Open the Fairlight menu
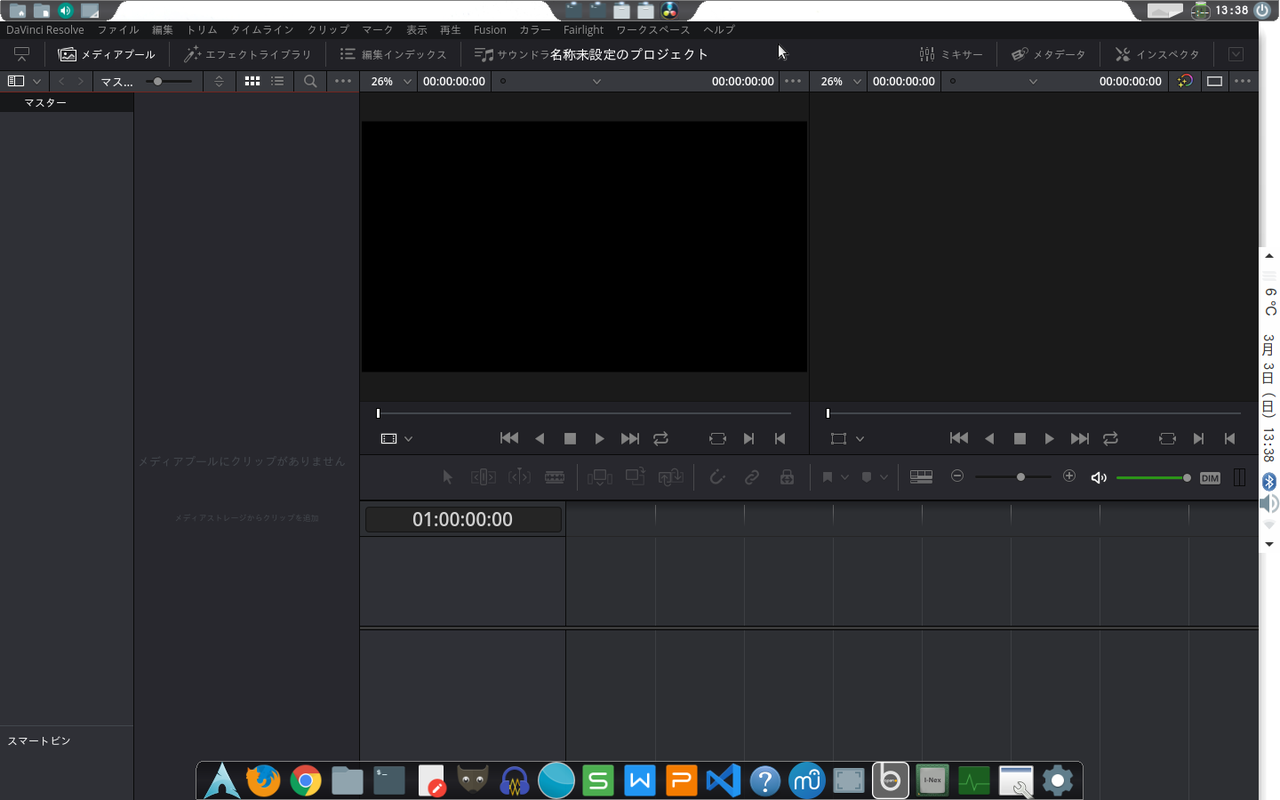1280x800 pixels. point(583,30)
